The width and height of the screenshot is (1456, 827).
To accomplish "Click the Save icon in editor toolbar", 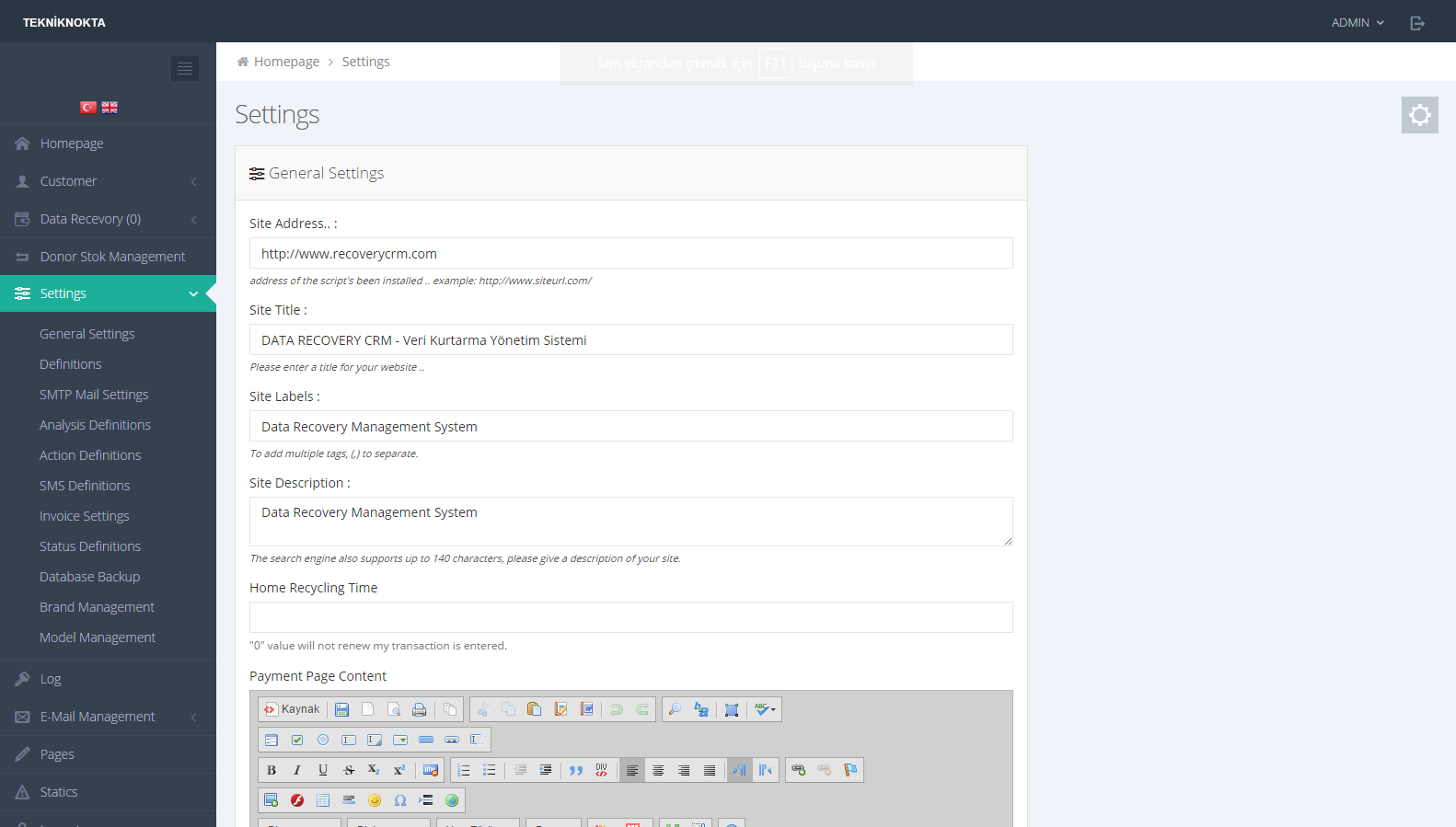I will (341, 709).
